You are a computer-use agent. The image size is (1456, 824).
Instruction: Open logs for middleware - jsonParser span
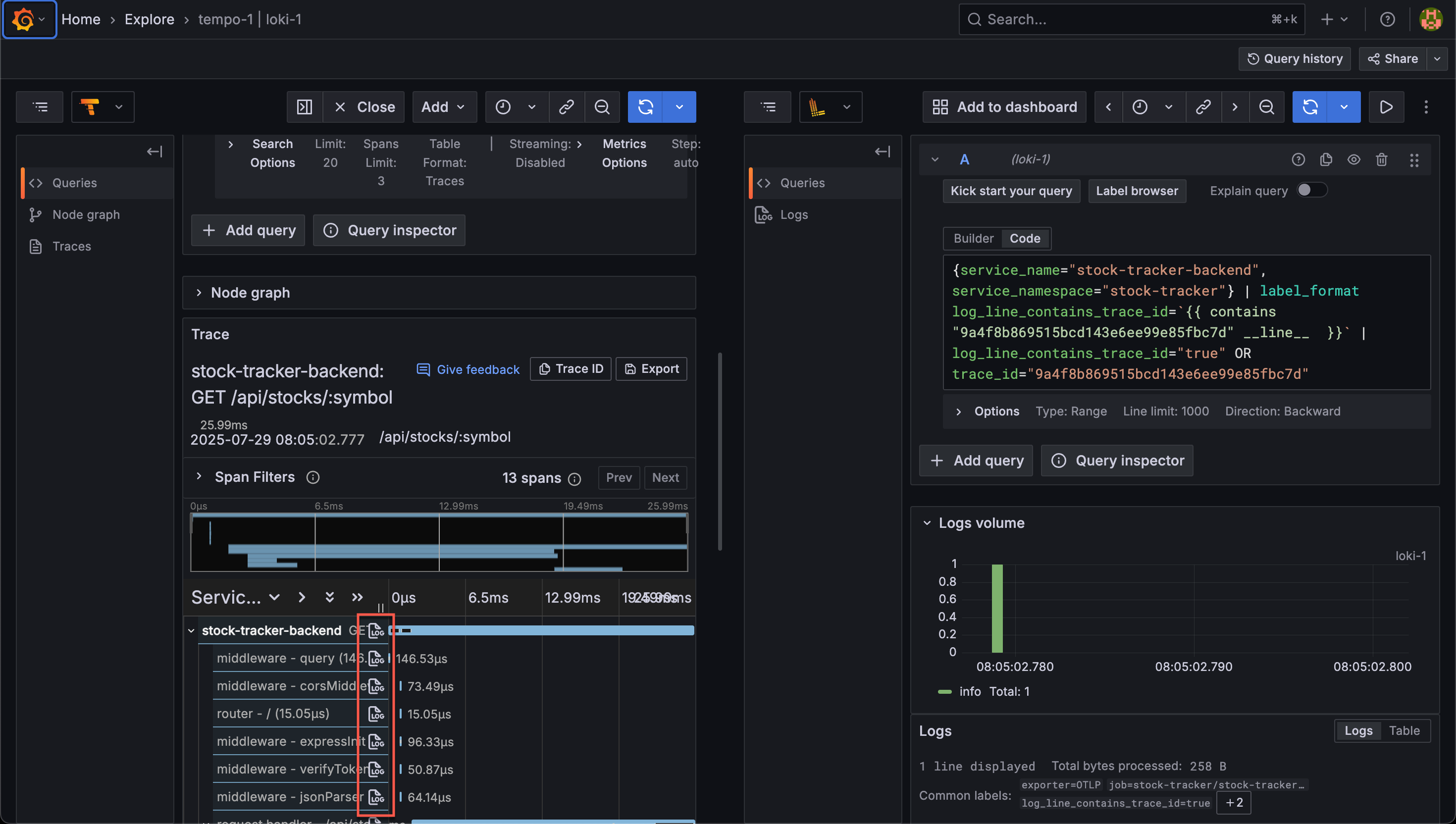pyautogui.click(x=376, y=797)
